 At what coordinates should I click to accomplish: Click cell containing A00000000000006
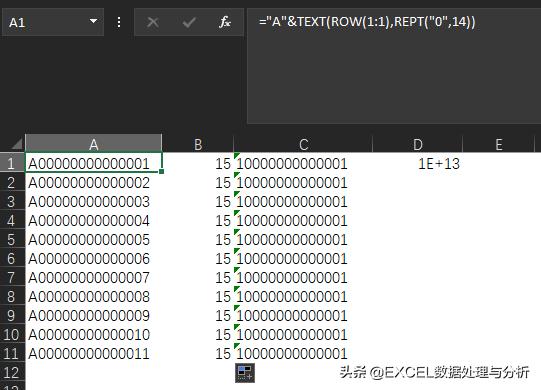94,258
